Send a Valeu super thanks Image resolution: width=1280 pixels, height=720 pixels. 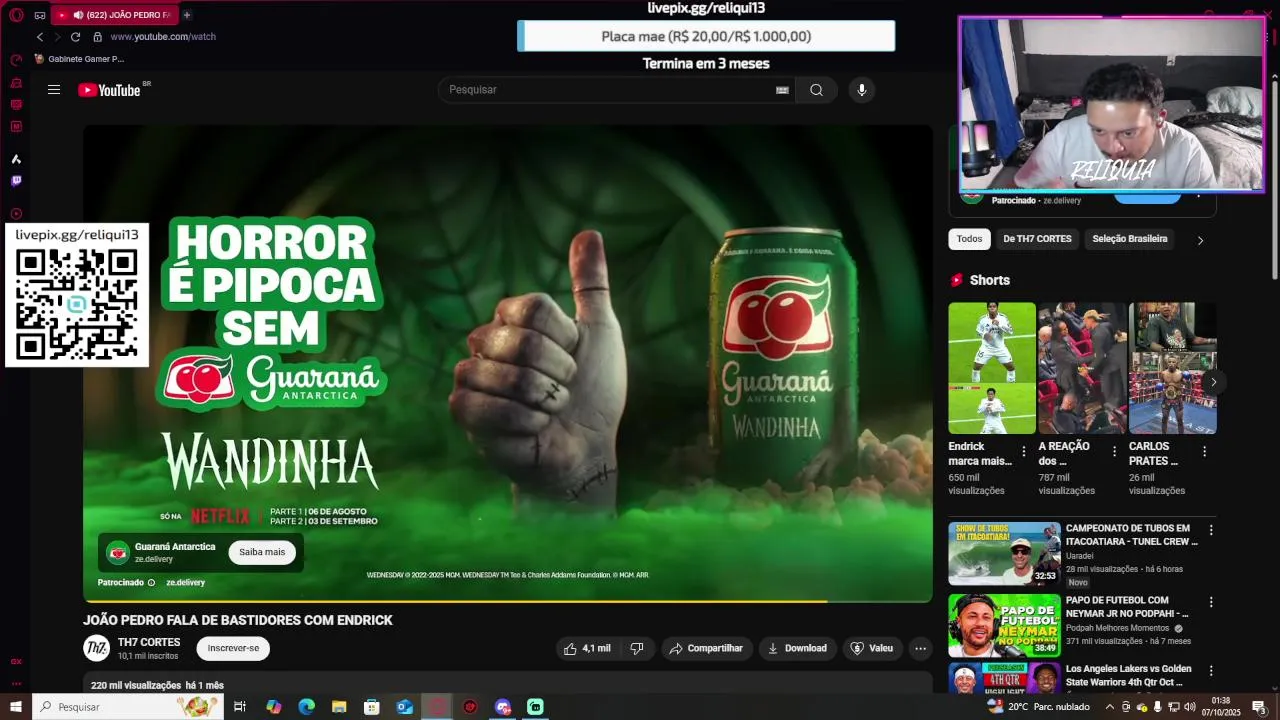[x=871, y=648]
